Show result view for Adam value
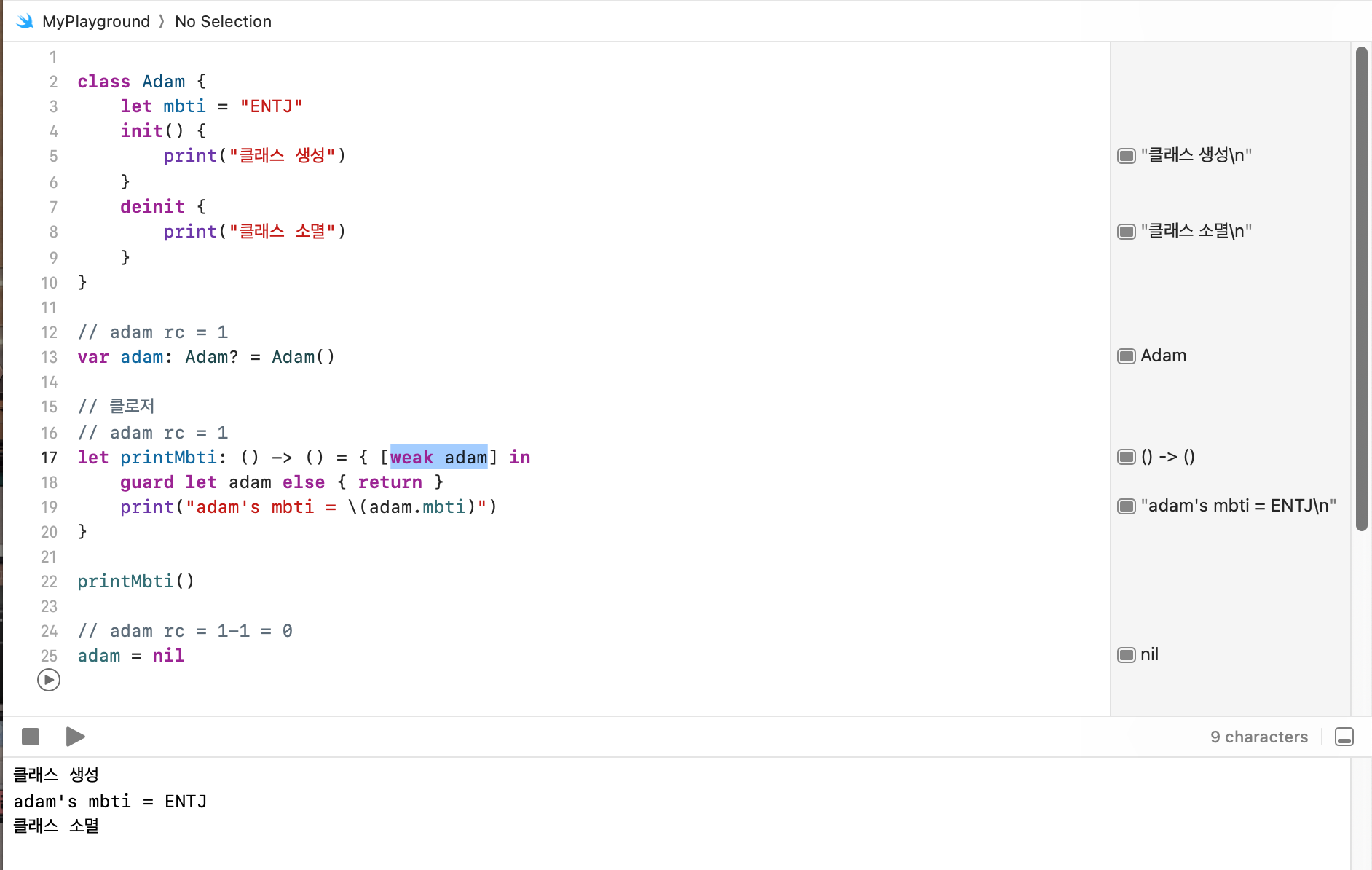Screen dimensions: 1372x870 [x=1127, y=356]
